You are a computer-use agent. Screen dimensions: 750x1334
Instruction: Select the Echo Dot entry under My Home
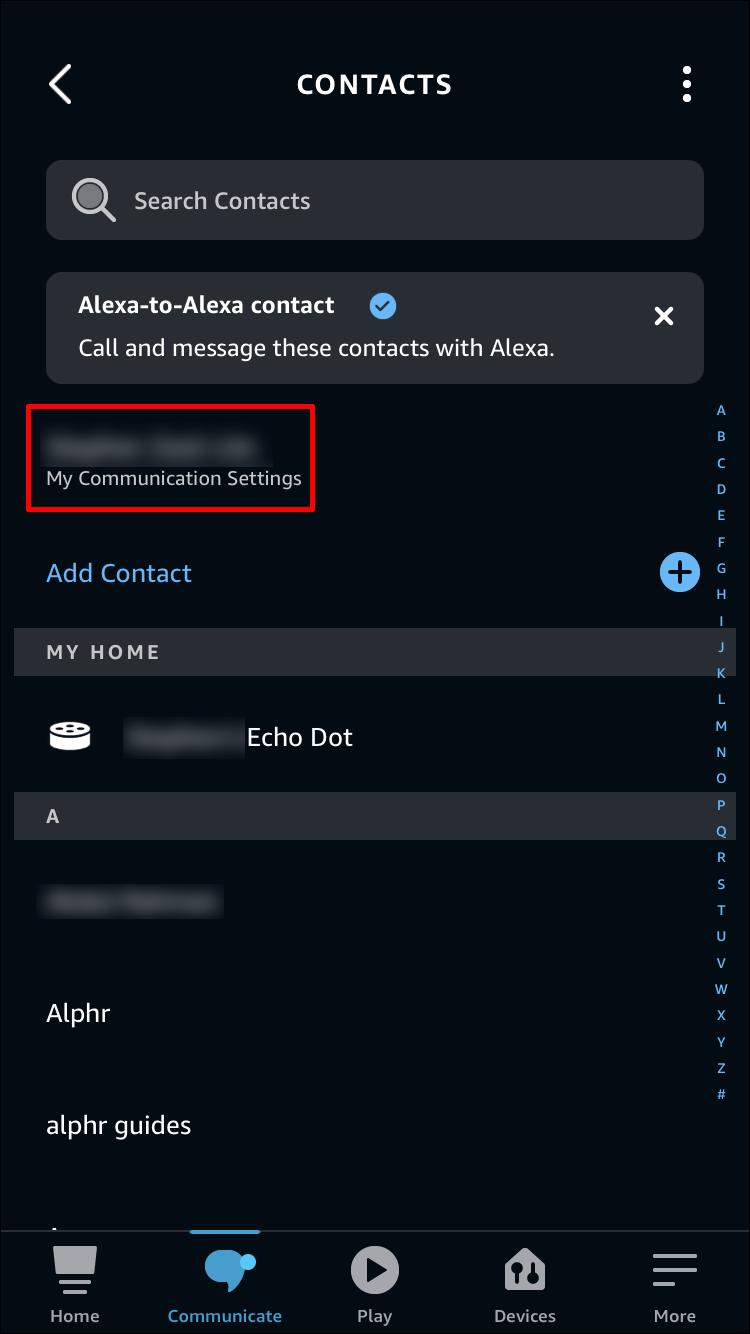(x=299, y=737)
